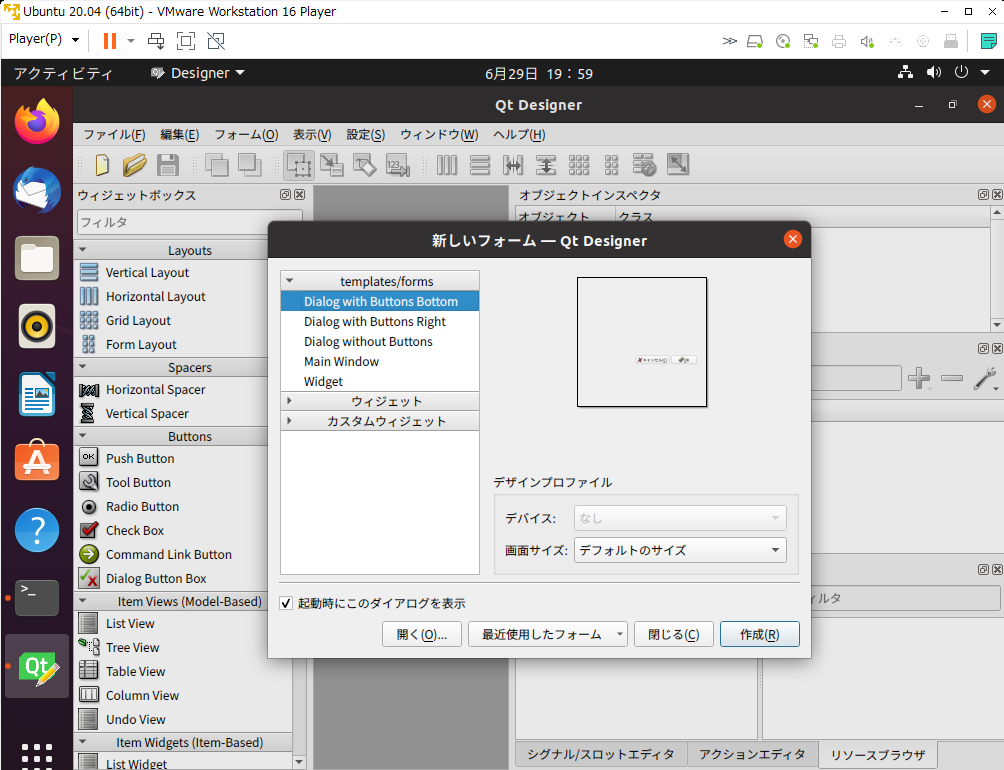Open the ファイル(F) menu
1004x770 pixels.
115,134
